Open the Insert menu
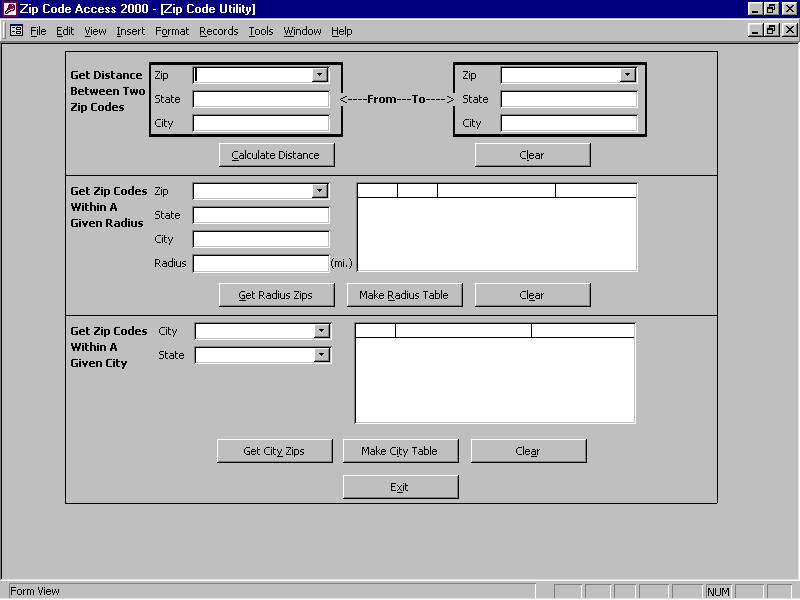Screen dimensions: 800x600 pyautogui.click(x=131, y=31)
